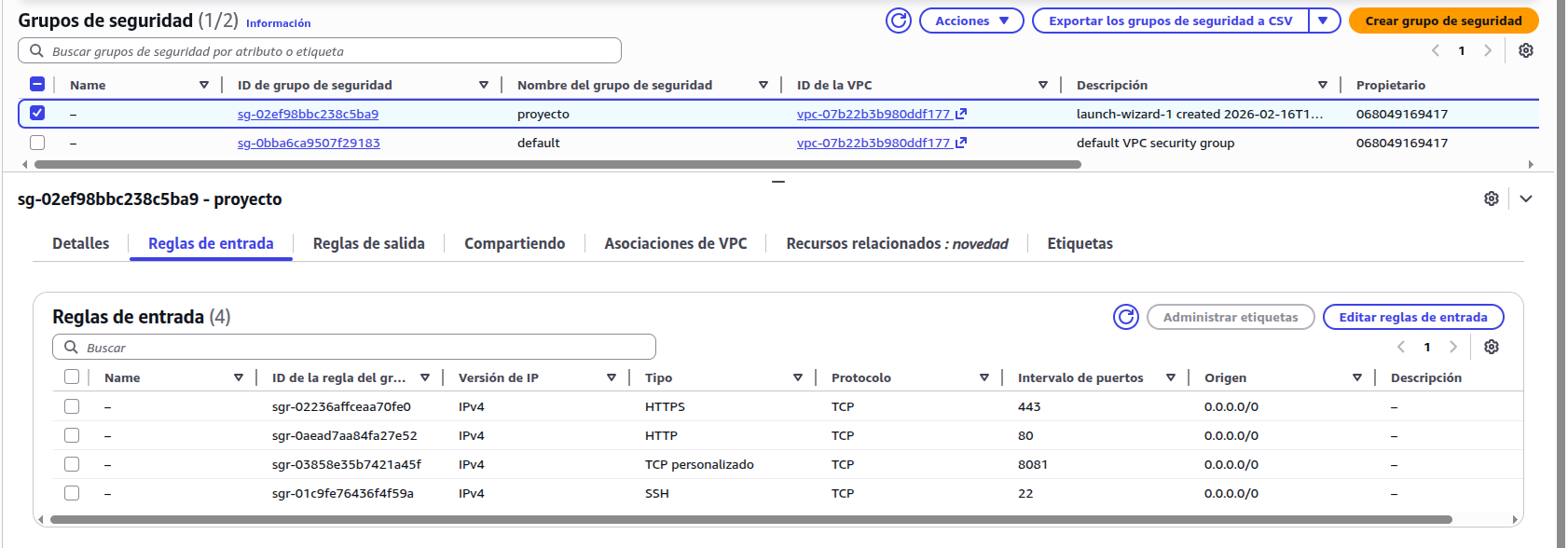Open external link icon for proyecto VPC

point(961,114)
